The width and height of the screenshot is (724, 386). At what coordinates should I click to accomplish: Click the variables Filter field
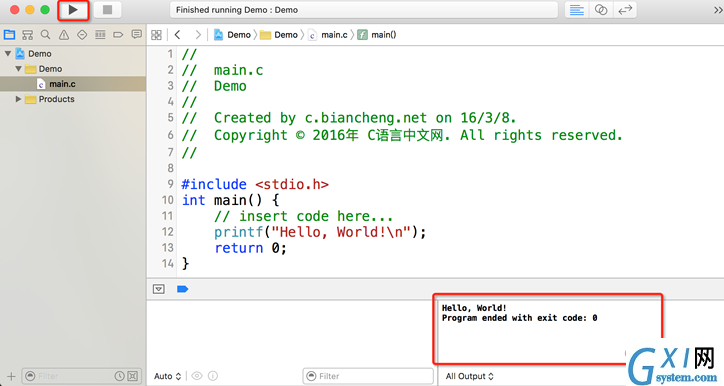[x=368, y=376]
